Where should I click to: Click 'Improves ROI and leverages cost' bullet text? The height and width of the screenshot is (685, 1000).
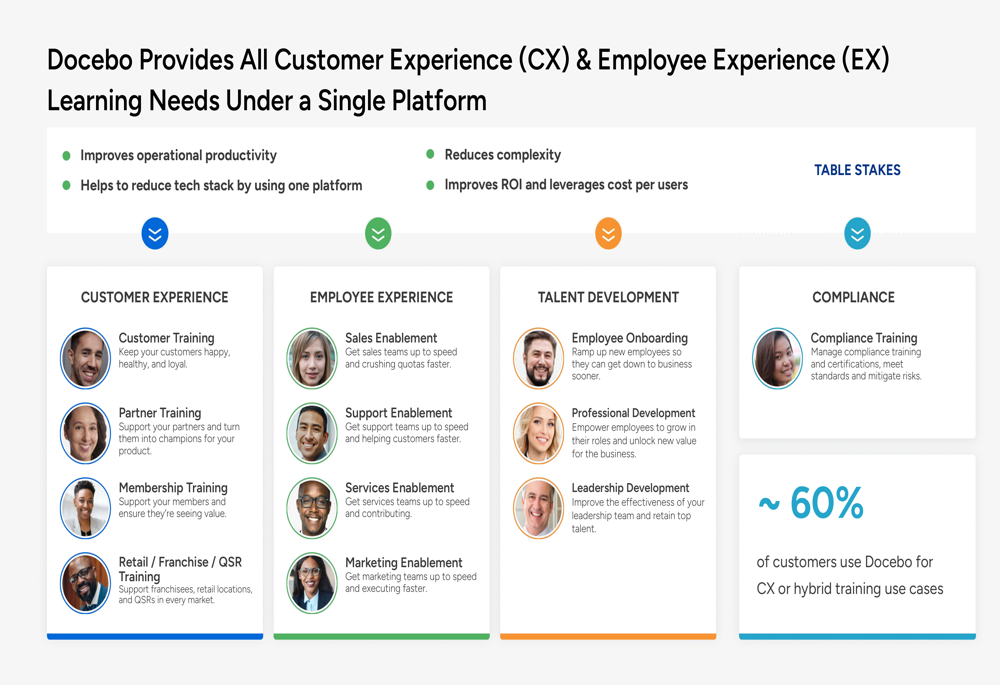[x=566, y=185]
